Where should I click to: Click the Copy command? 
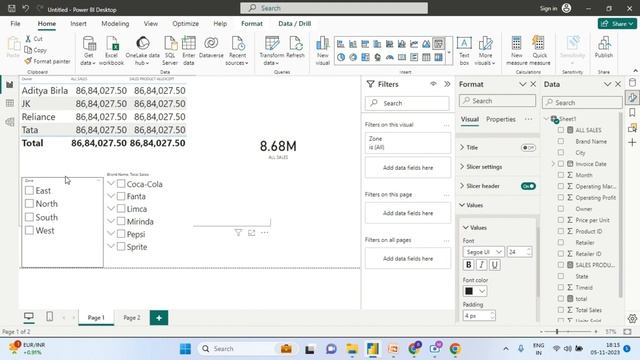coord(36,50)
